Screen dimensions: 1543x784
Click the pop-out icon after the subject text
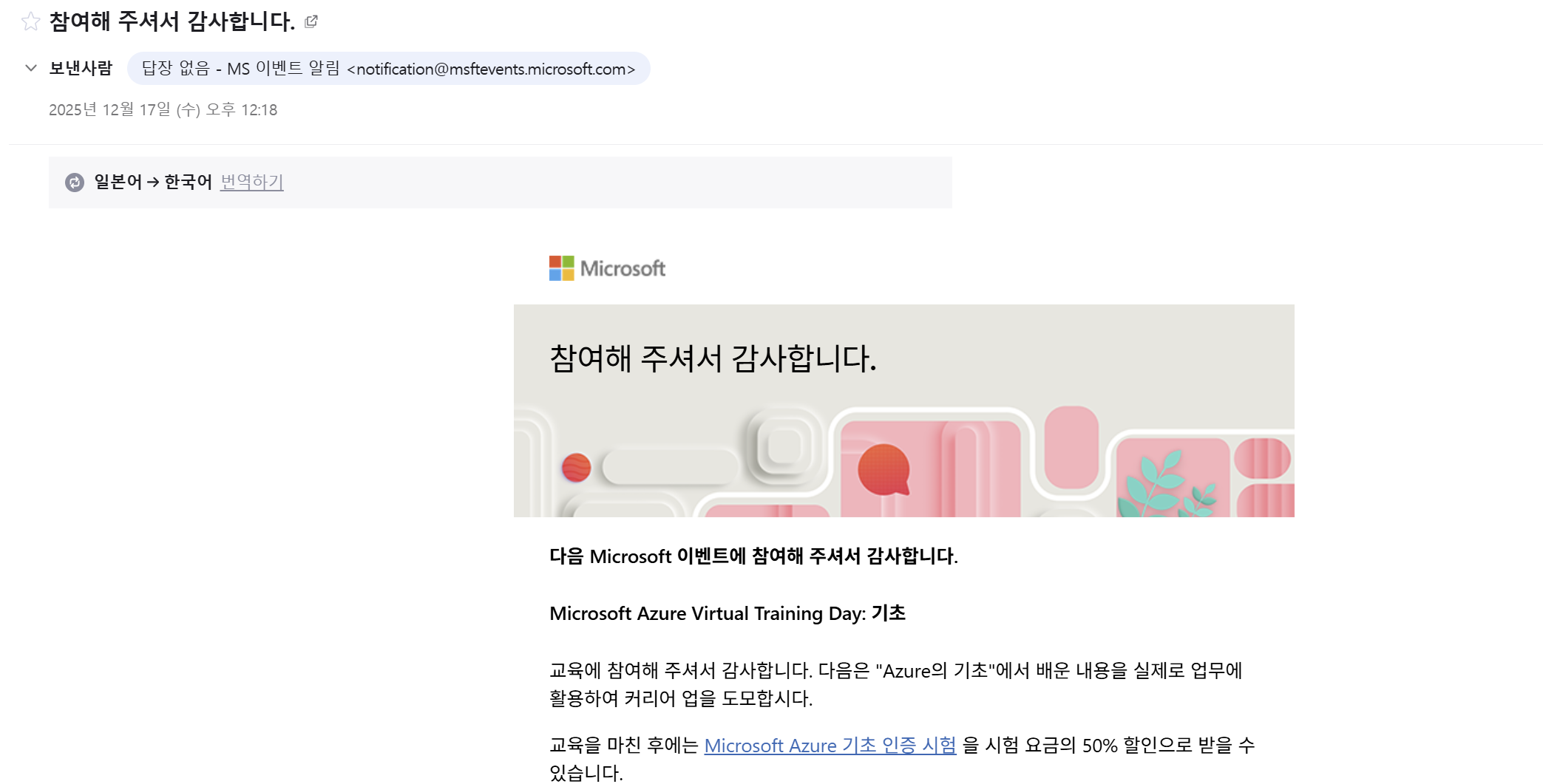pyautogui.click(x=311, y=22)
